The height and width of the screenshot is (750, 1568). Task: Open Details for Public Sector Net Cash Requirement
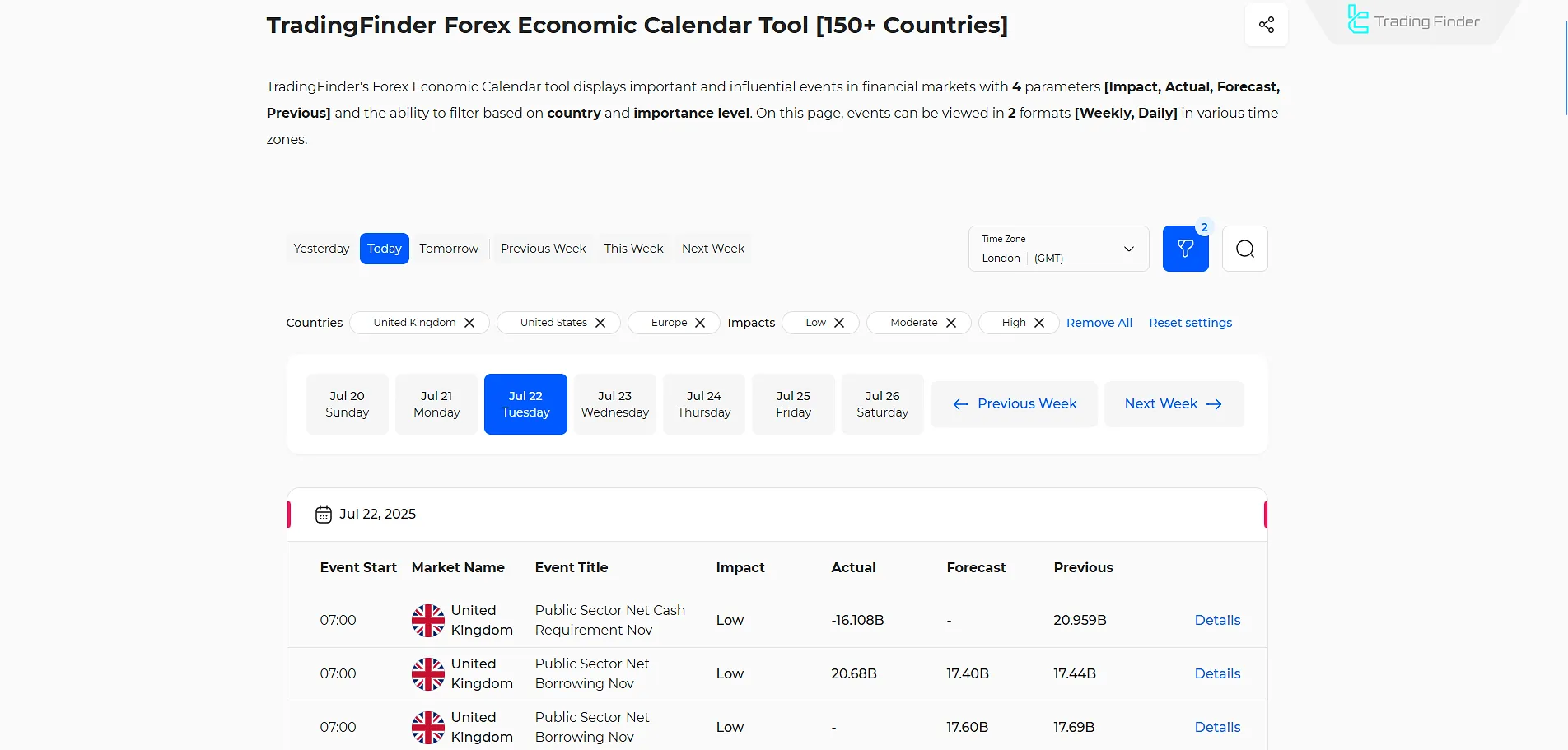1217,621
